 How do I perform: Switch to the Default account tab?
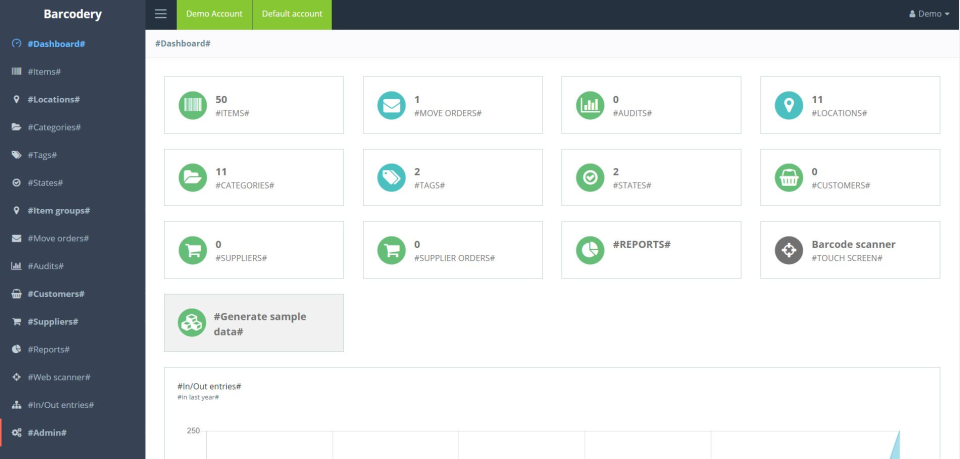[292, 15]
